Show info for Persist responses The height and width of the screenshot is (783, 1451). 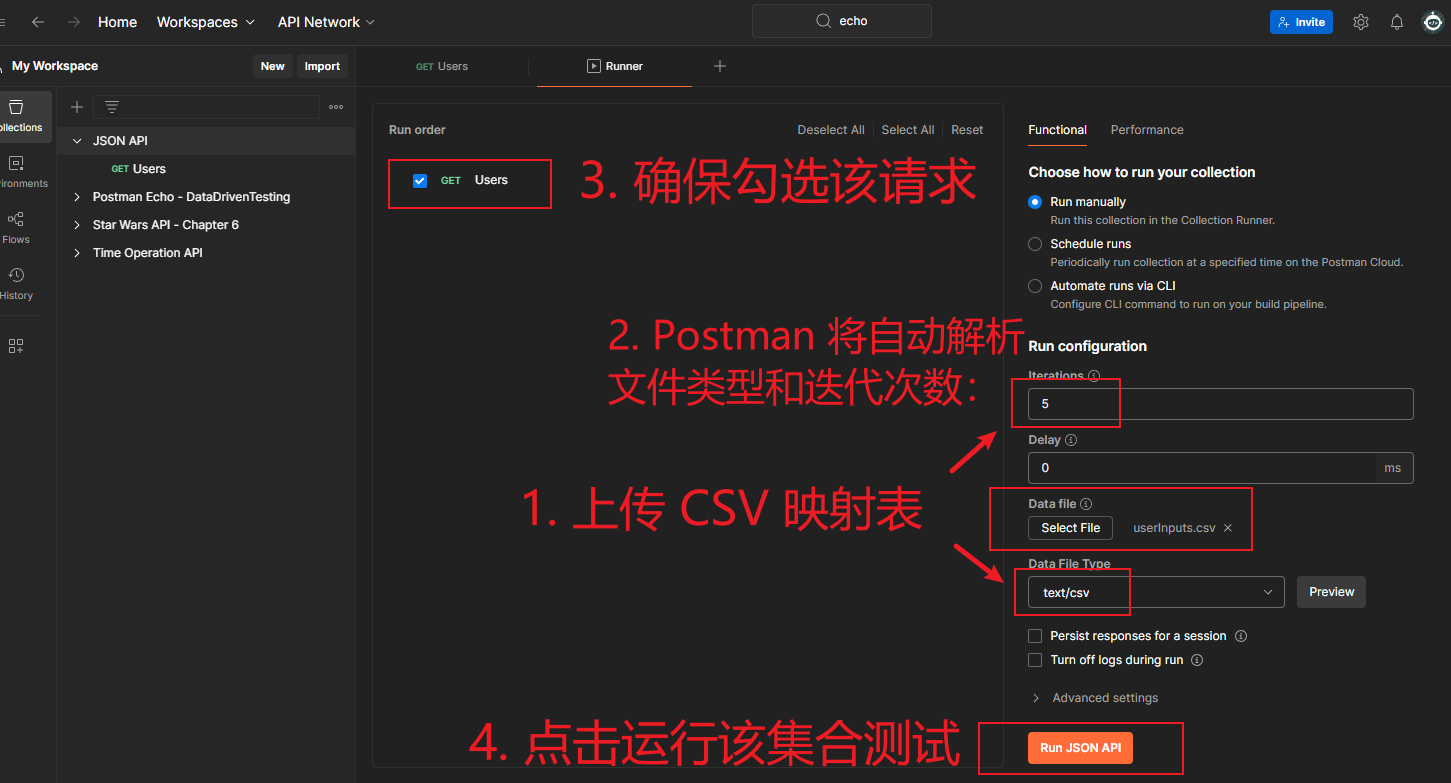1241,636
